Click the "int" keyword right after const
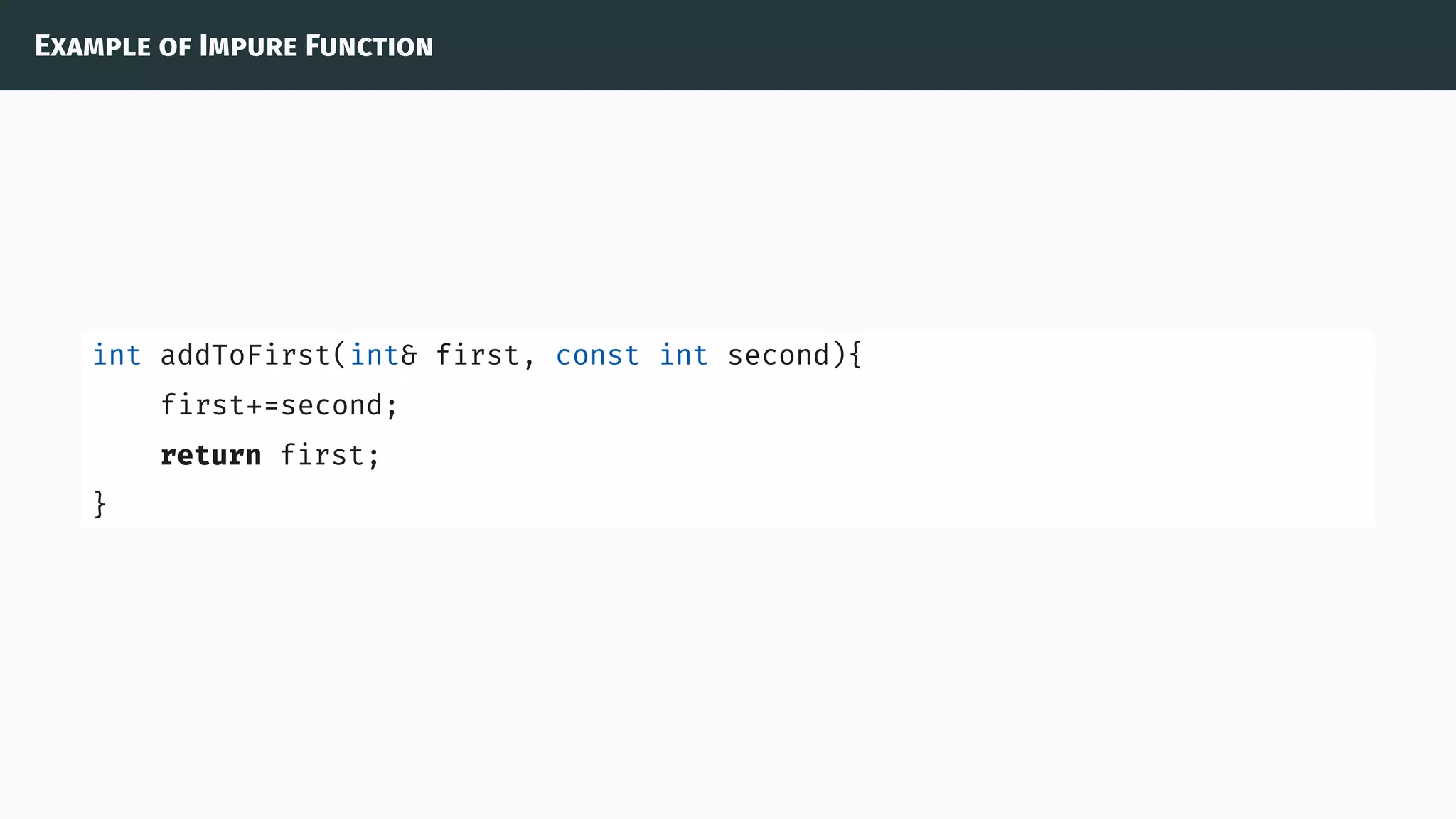The height and width of the screenshot is (819, 1456). tap(683, 355)
